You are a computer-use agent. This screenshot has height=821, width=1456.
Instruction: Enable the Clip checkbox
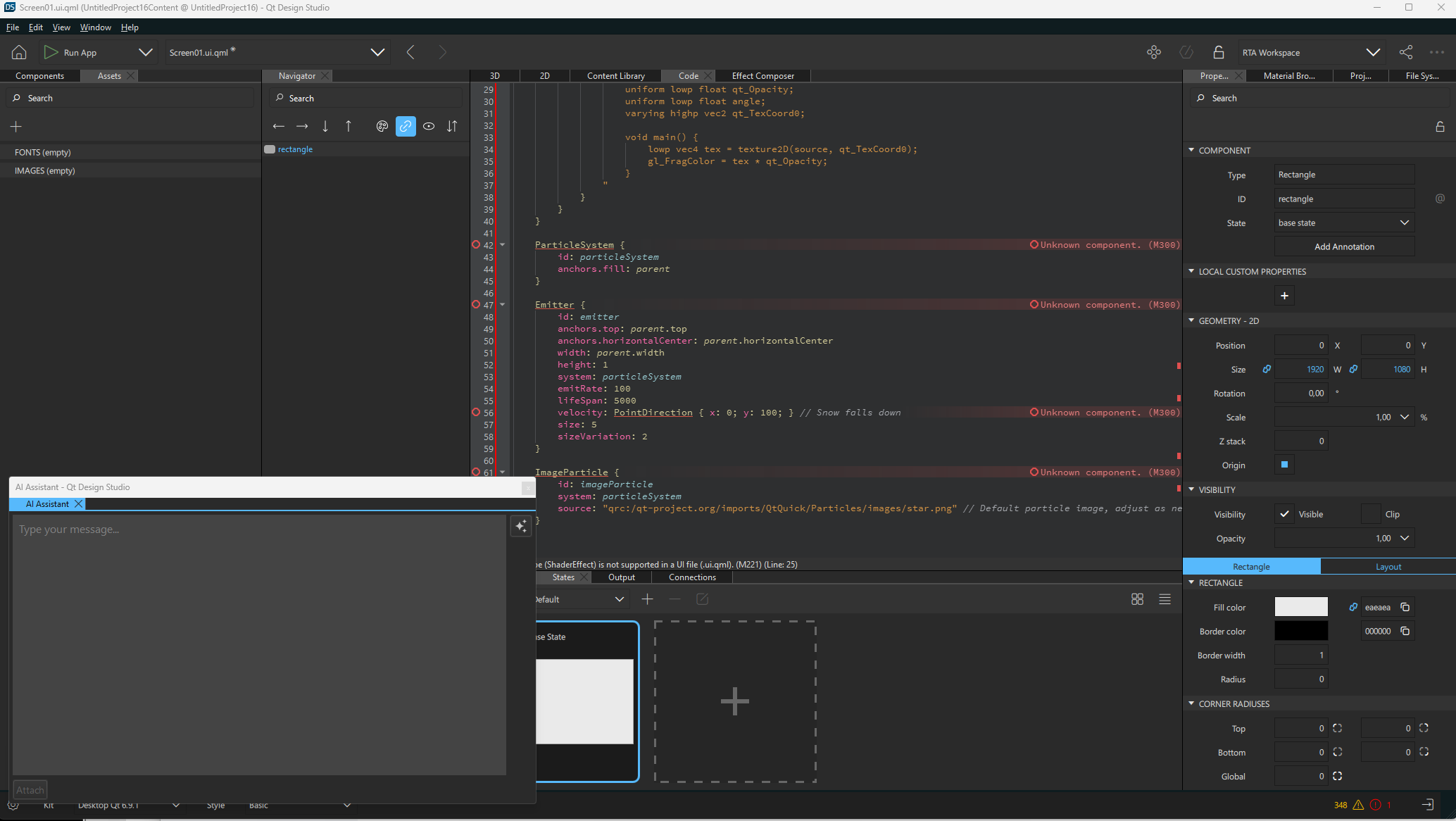[x=1370, y=514]
